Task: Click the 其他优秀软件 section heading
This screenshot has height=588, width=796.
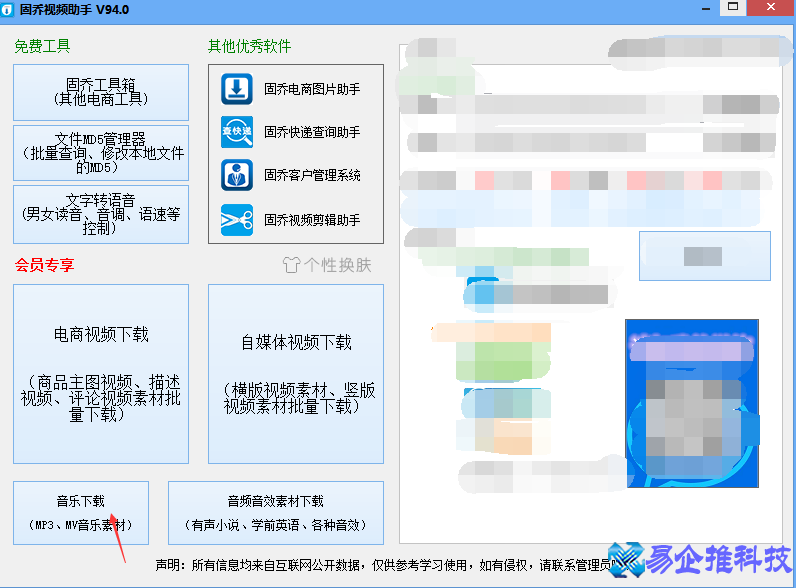Action: [x=249, y=46]
